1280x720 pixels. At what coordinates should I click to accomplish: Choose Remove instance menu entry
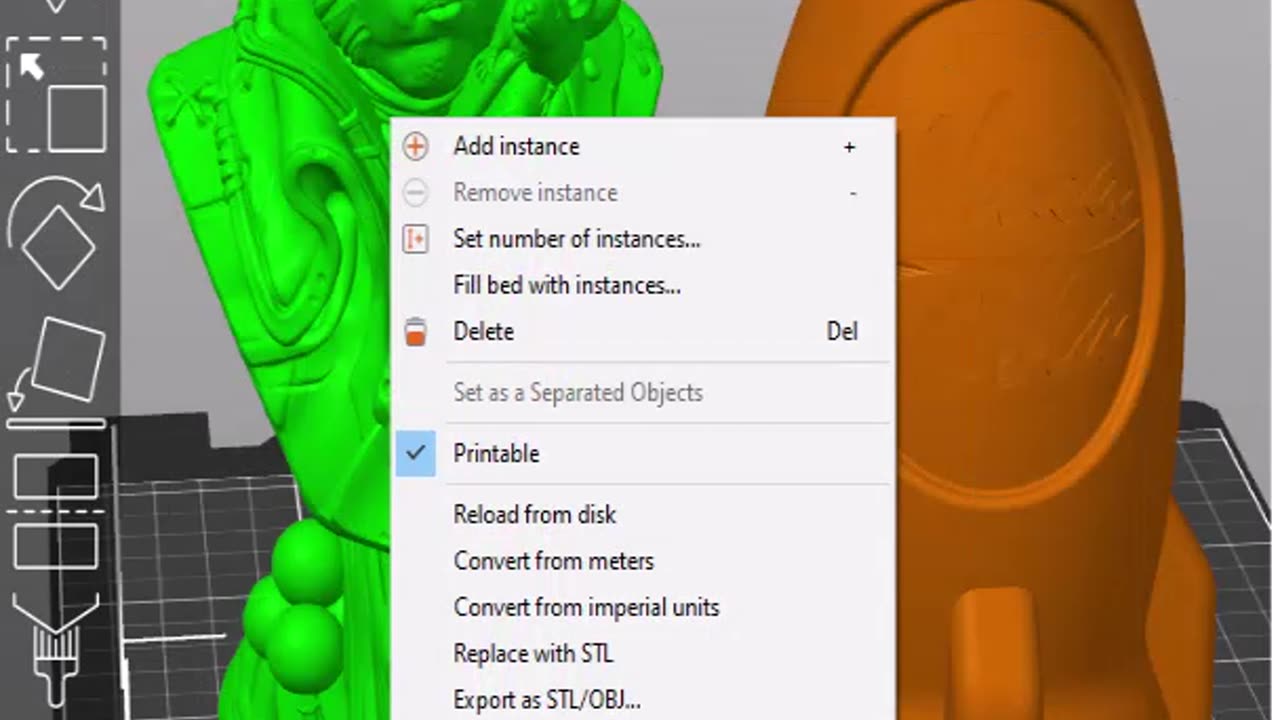tap(641, 192)
